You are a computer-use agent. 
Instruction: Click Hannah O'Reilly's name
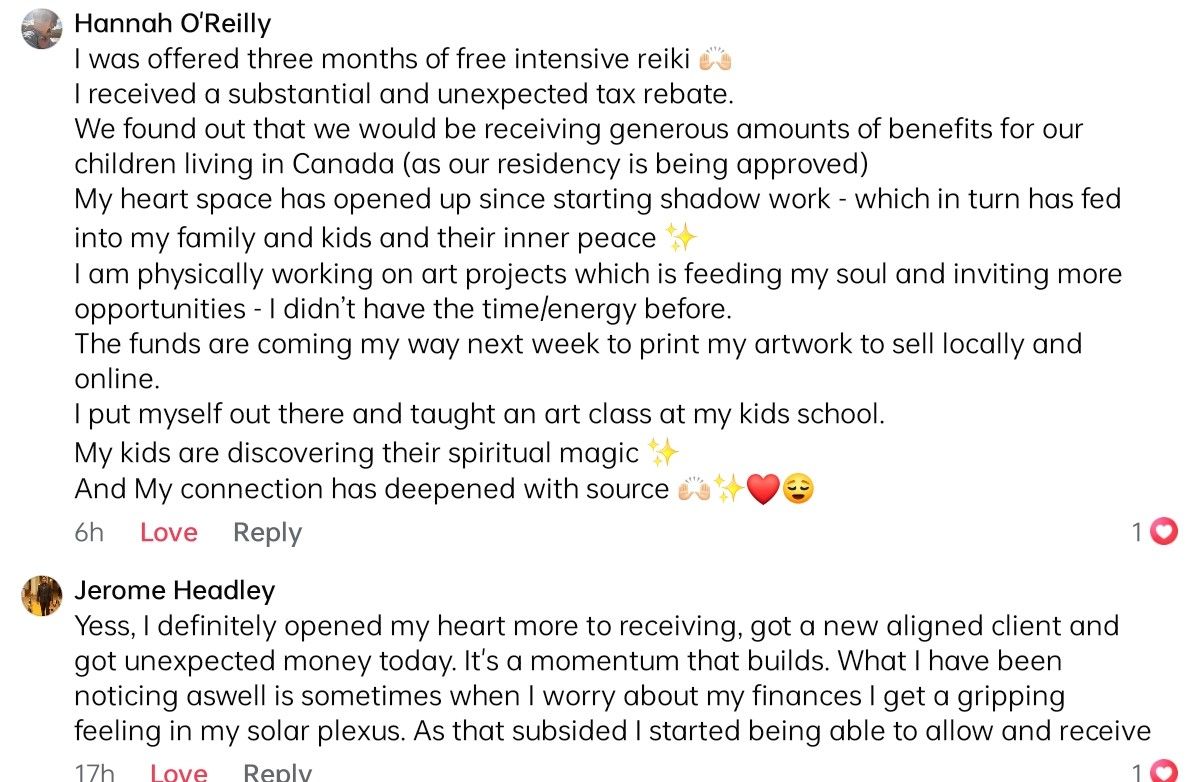(172, 23)
